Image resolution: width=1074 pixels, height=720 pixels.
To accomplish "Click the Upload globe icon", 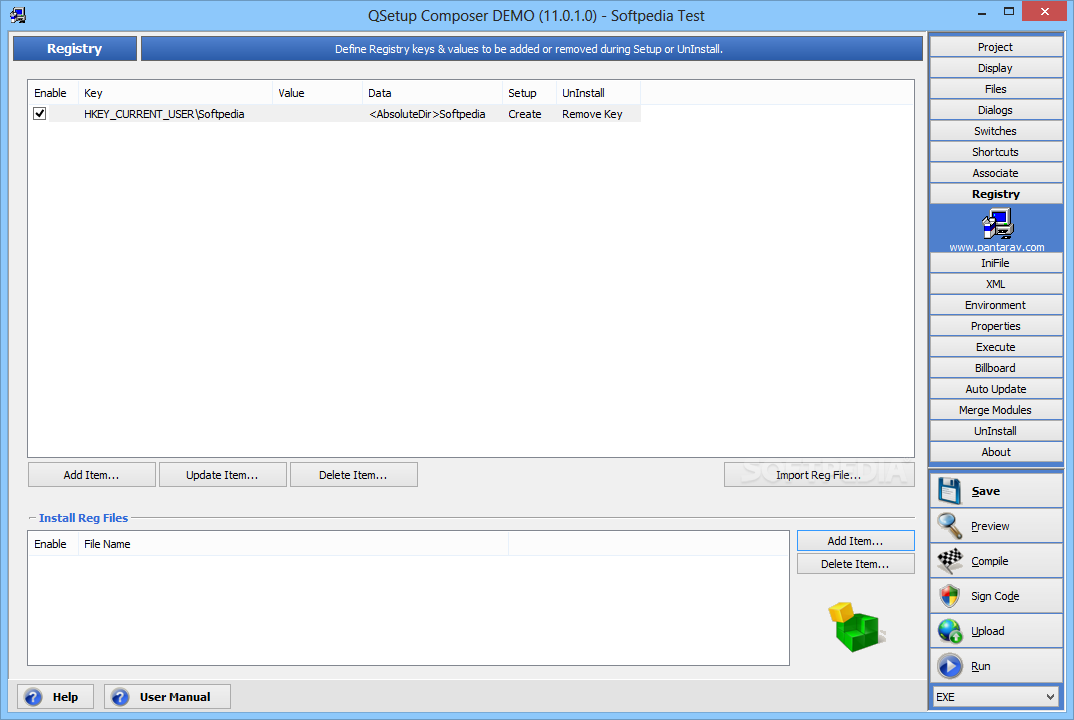I will tap(950, 631).
